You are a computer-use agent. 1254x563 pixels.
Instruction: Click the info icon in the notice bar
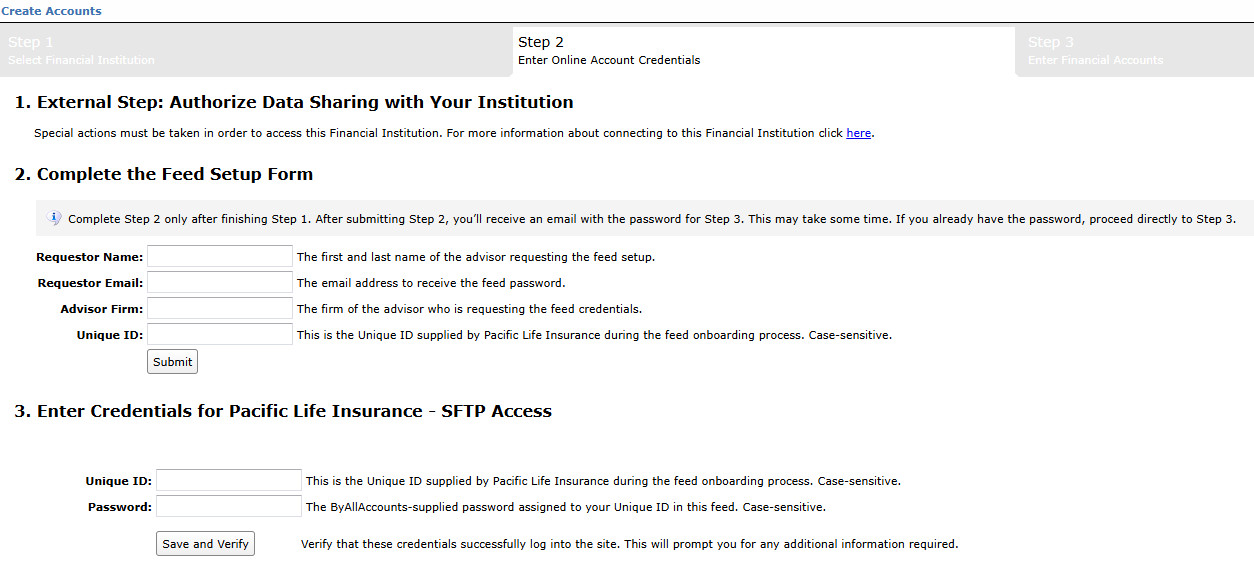(x=56, y=219)
